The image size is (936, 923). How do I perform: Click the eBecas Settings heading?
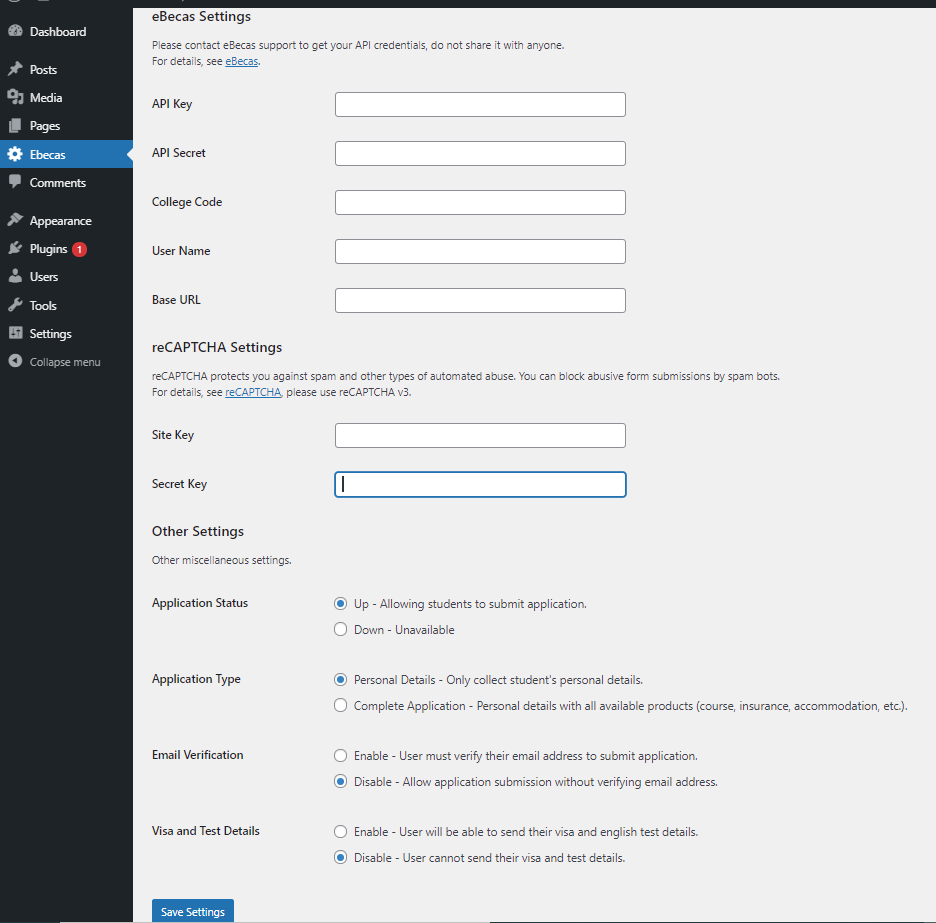pos(202,16)
